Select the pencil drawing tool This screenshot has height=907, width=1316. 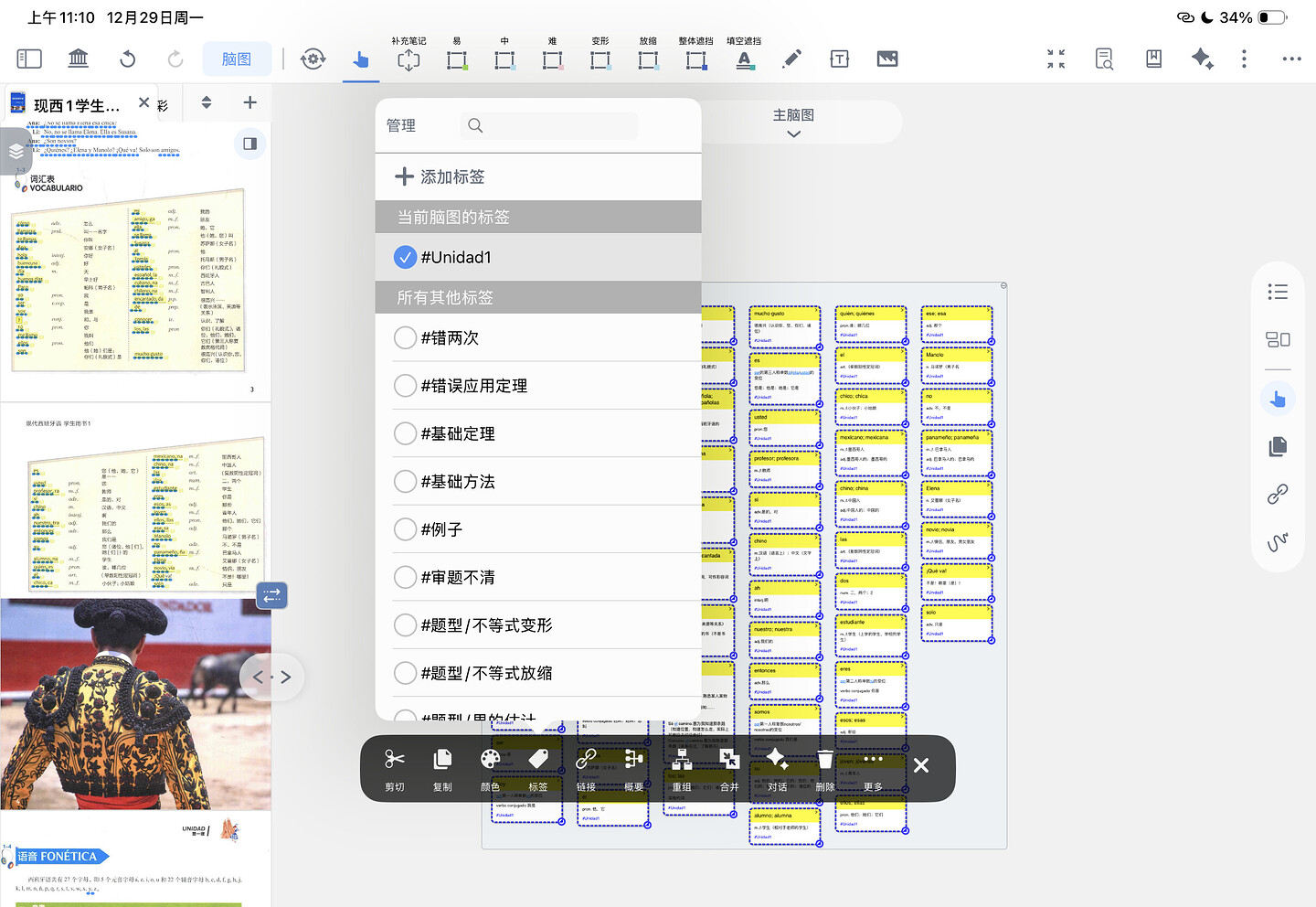point(791,59)
